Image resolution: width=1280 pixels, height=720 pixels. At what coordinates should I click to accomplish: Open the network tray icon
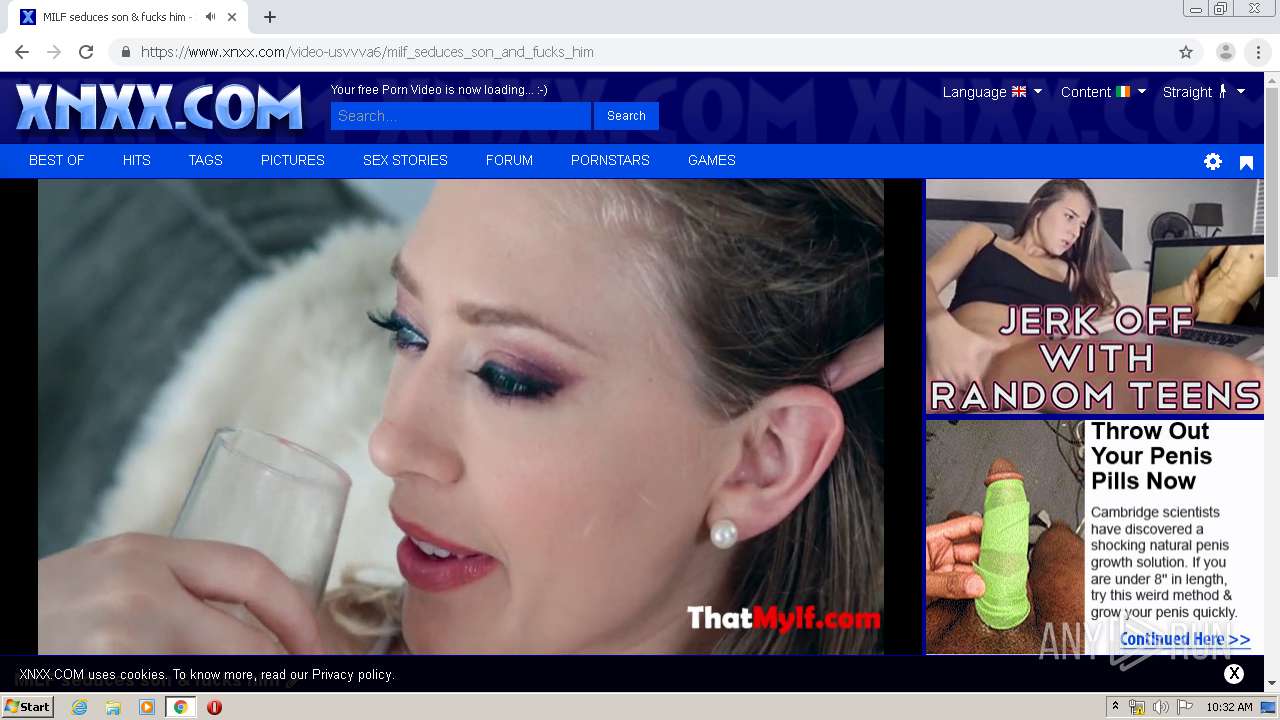[x=1137, y=707]
